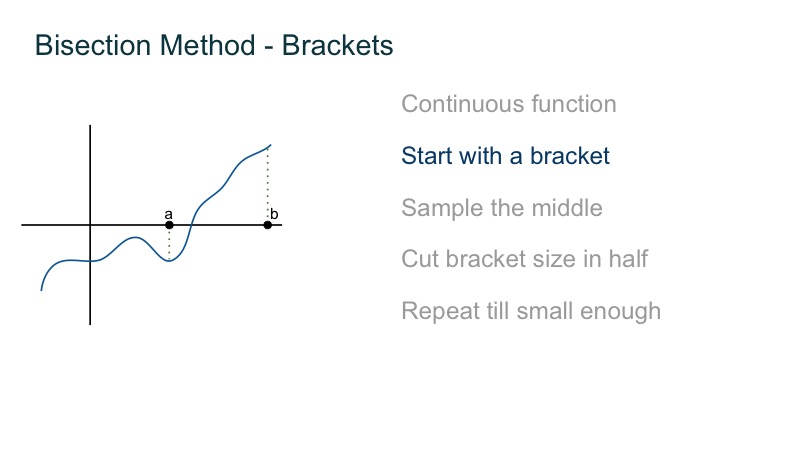Click the bottom end of the vertical axis
The width and height of the screenshot is (800, 450).
click(90, 323)
